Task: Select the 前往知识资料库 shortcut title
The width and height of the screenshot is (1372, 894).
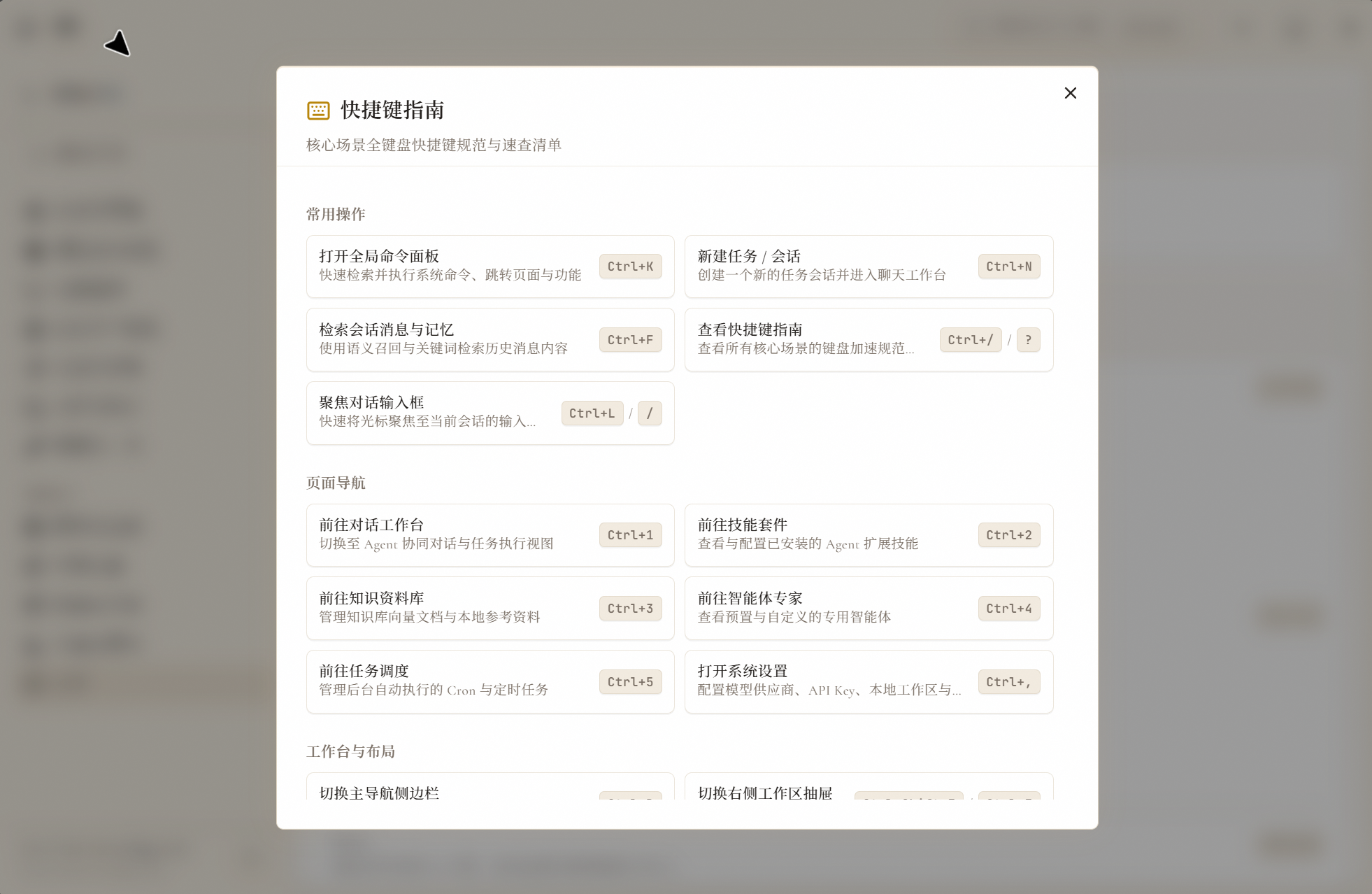Action: (371, 598)
